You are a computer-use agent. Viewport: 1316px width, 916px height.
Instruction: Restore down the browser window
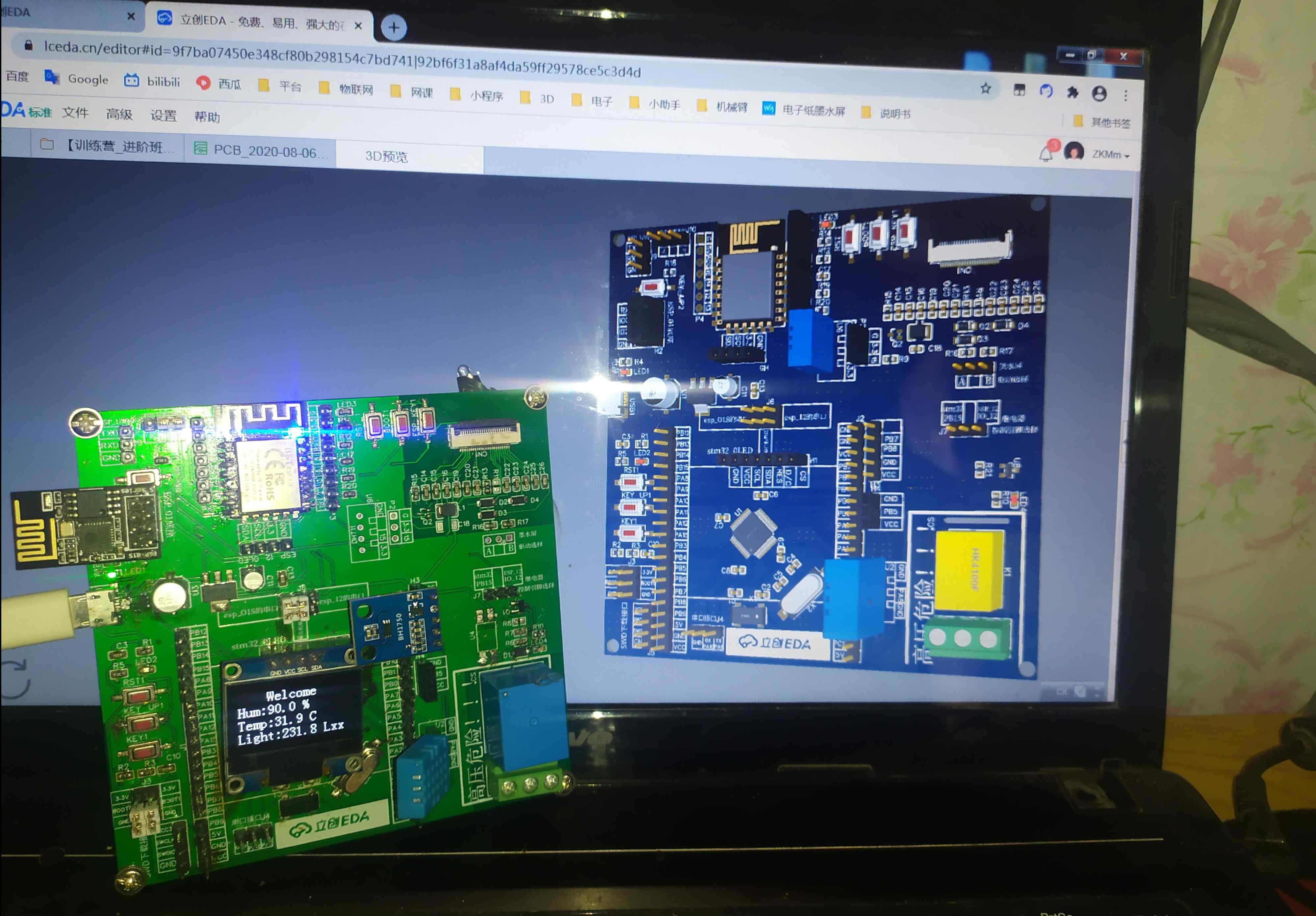point(1092,55)
